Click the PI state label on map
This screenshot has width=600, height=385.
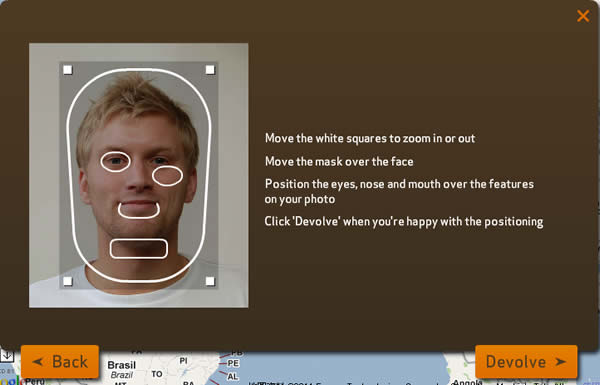[184, 361]
